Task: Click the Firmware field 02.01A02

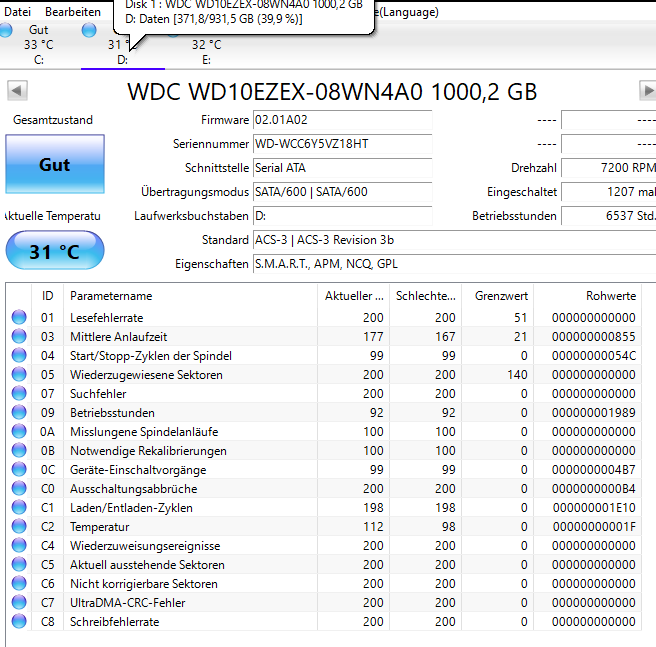Action: point(343,120)
